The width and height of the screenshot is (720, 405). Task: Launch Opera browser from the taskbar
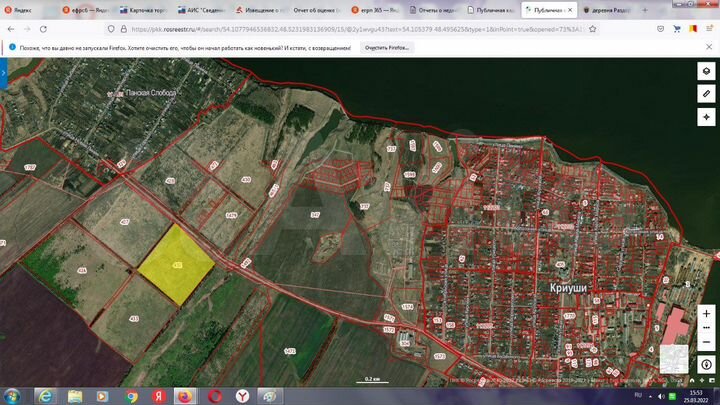coord(214,395)
